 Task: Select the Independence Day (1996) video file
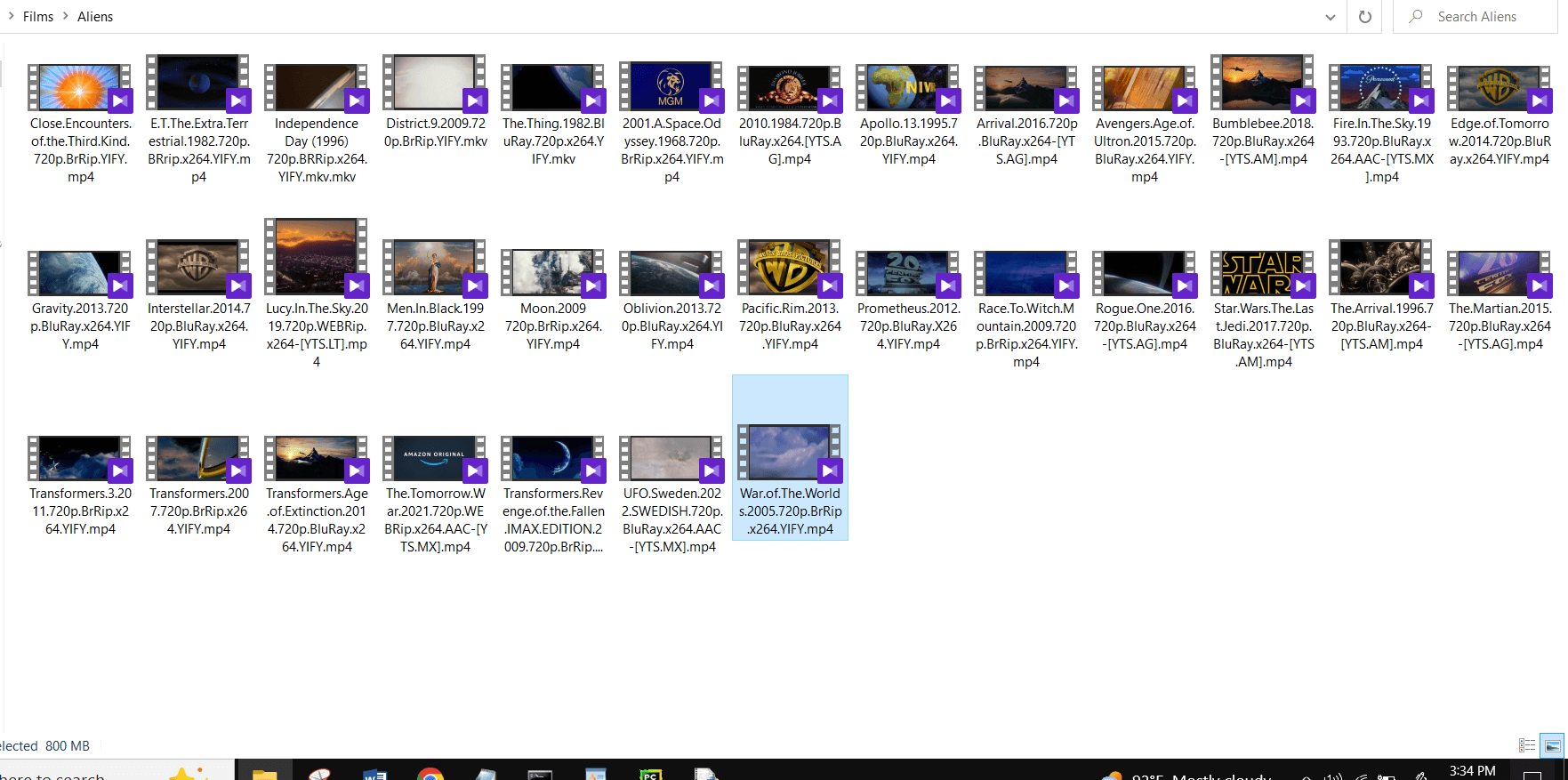pos(317,87)
